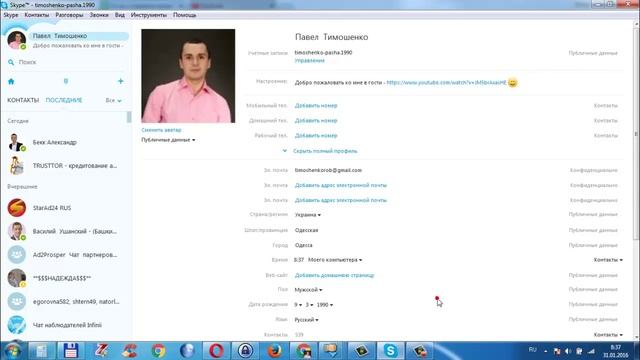Screen dimensions: 640x360
Task: Click Добавить номер for Мобильный тел.
Action: [316, 106]
